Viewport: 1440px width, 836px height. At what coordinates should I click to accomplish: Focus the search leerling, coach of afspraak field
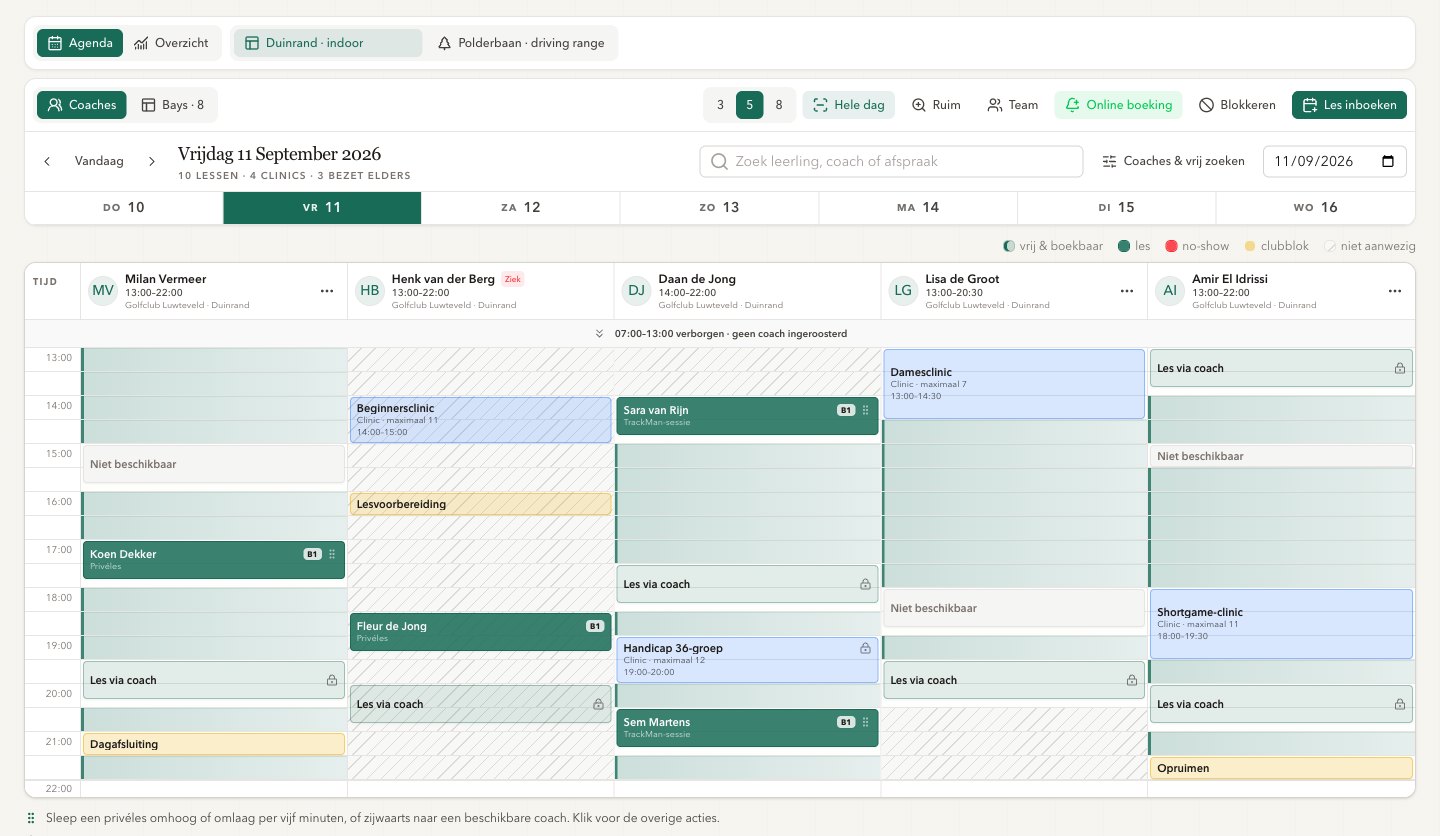tap(891, 161)
